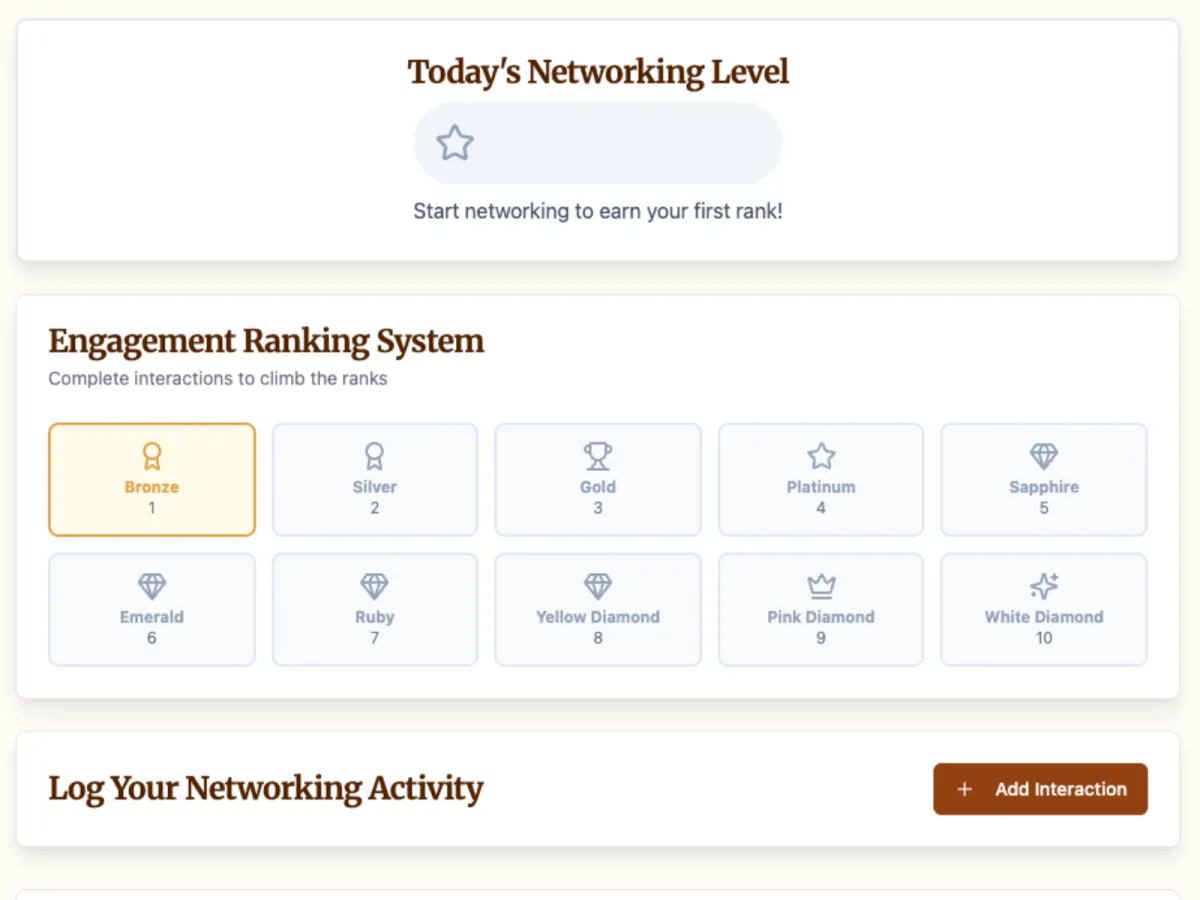Click the Yellow Diamond gem icon
This screenshot has width=1200, height=900.
tap(598, 587)
